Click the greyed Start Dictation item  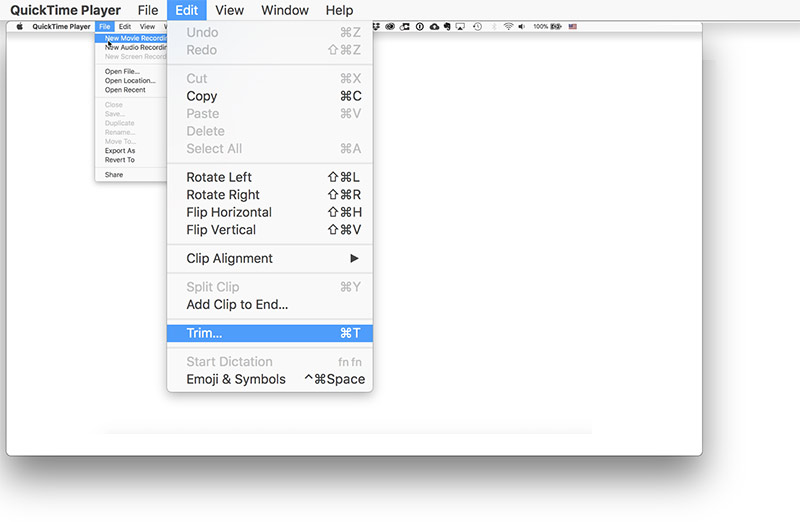point(270,362)
